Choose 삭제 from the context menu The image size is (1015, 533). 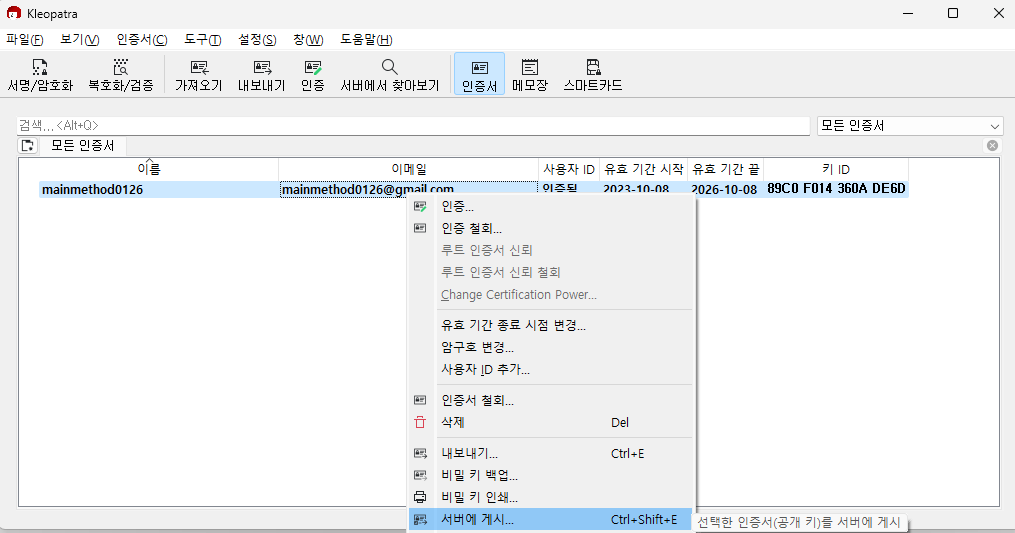[x=452, y=423]
